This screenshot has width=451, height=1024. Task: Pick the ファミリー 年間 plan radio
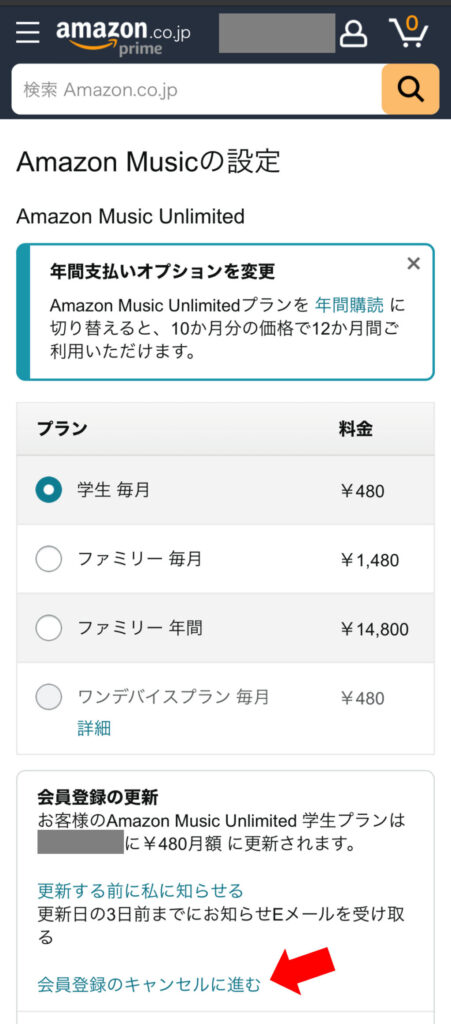48,628
